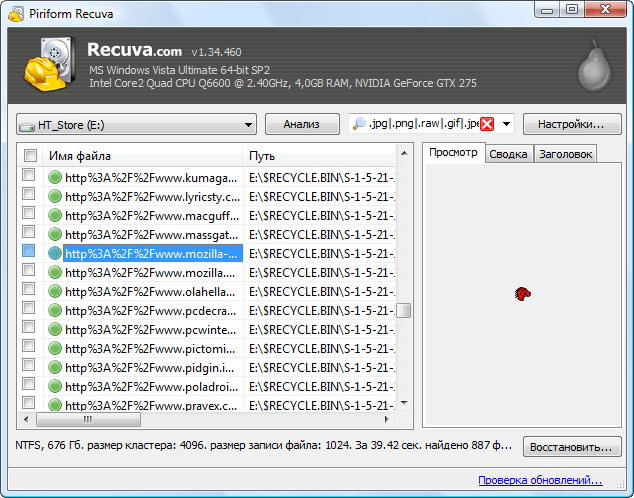Image resolution: width=634 pixels, height=498 pixels.
Task: Check the box for the poladroi file
Action: (29, 384)
